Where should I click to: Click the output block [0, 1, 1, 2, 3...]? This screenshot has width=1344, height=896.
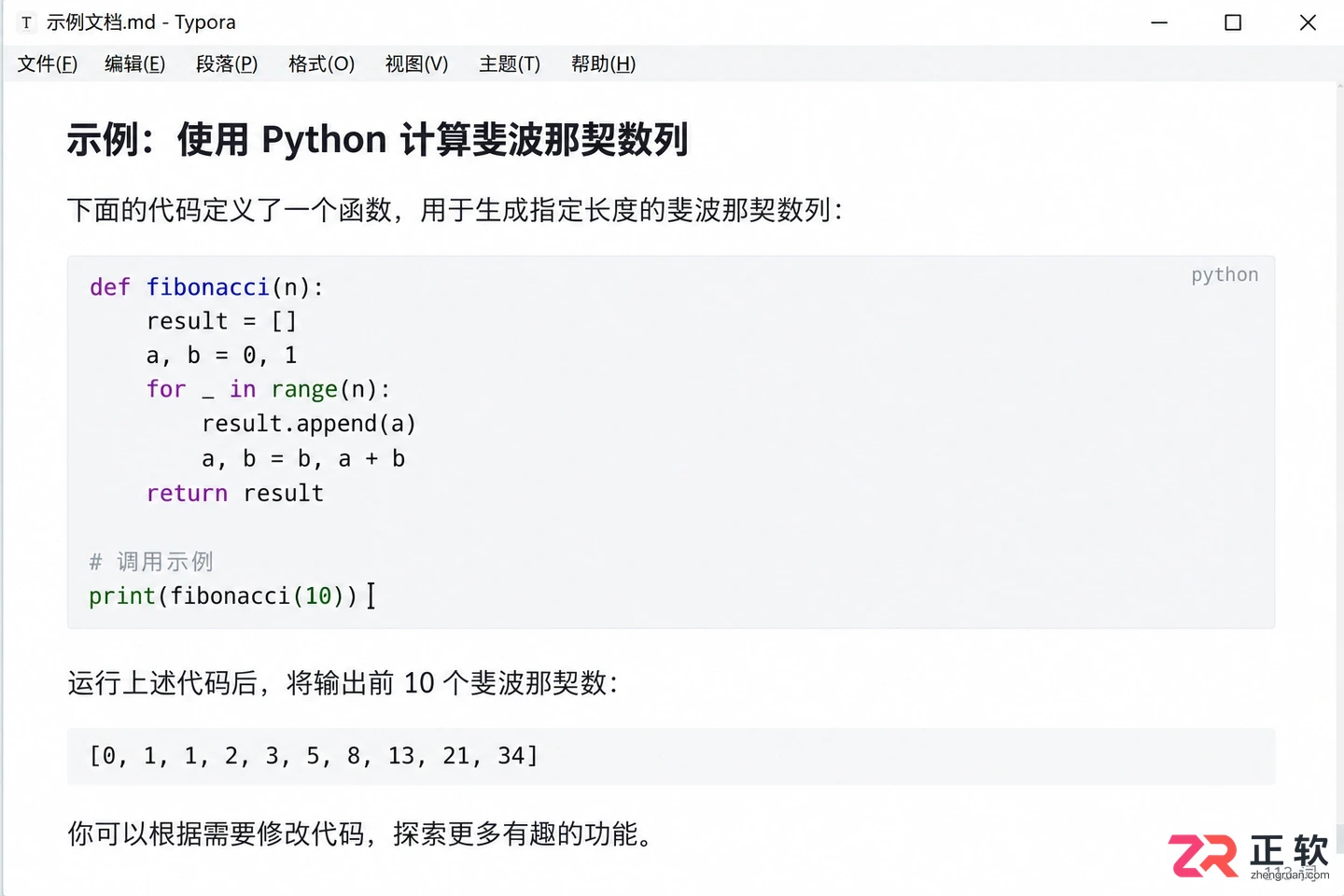[x=670, y=756]
